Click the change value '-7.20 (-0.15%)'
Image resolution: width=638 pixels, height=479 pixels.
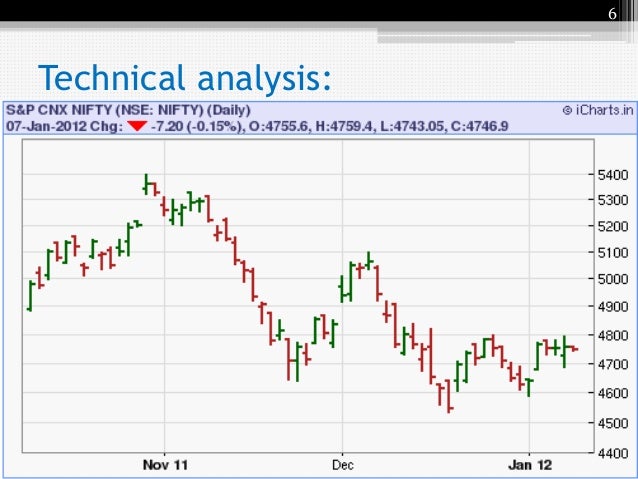coord(196,126)
